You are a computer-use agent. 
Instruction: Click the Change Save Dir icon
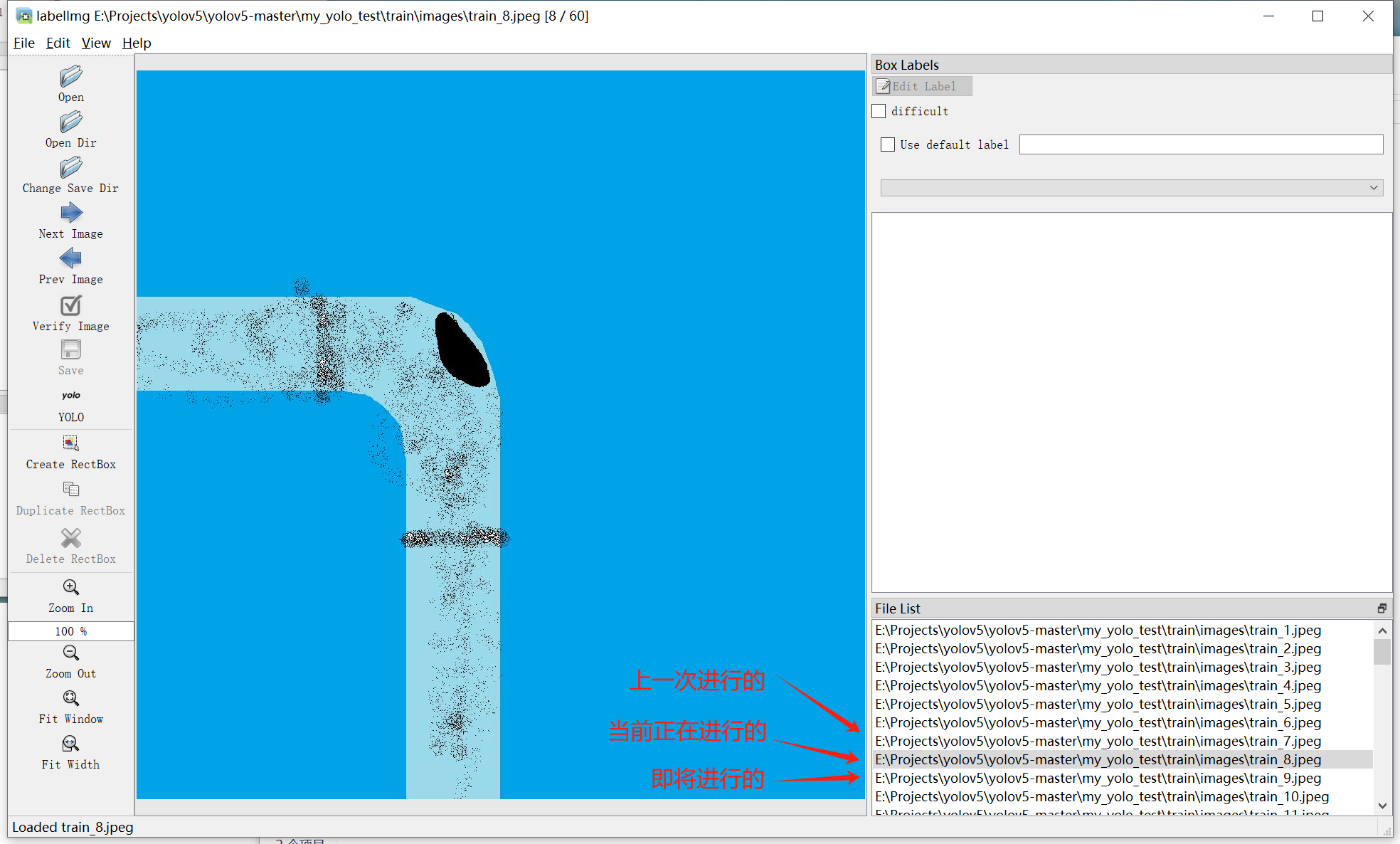pos(70,167)
